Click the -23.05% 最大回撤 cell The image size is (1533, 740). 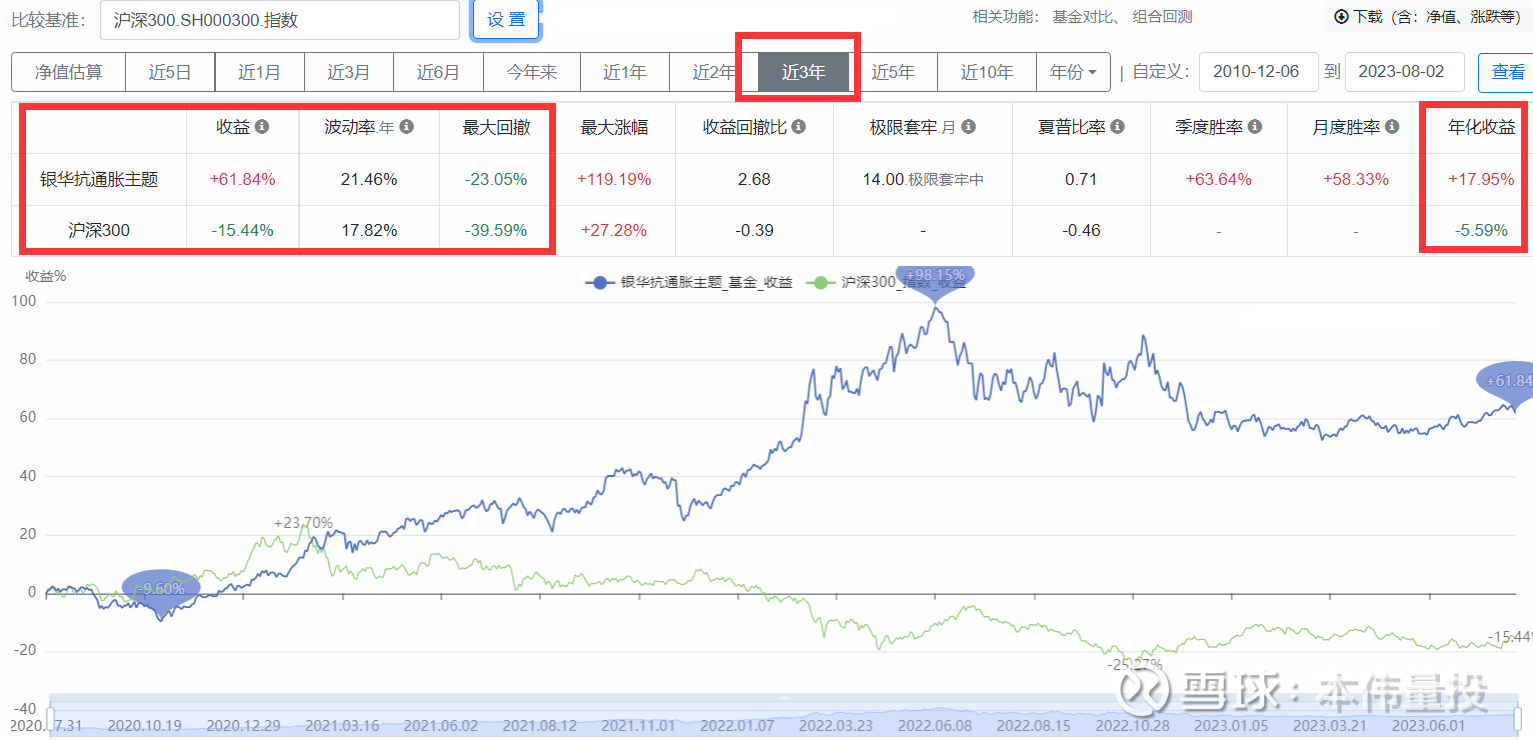click(496, 180)
